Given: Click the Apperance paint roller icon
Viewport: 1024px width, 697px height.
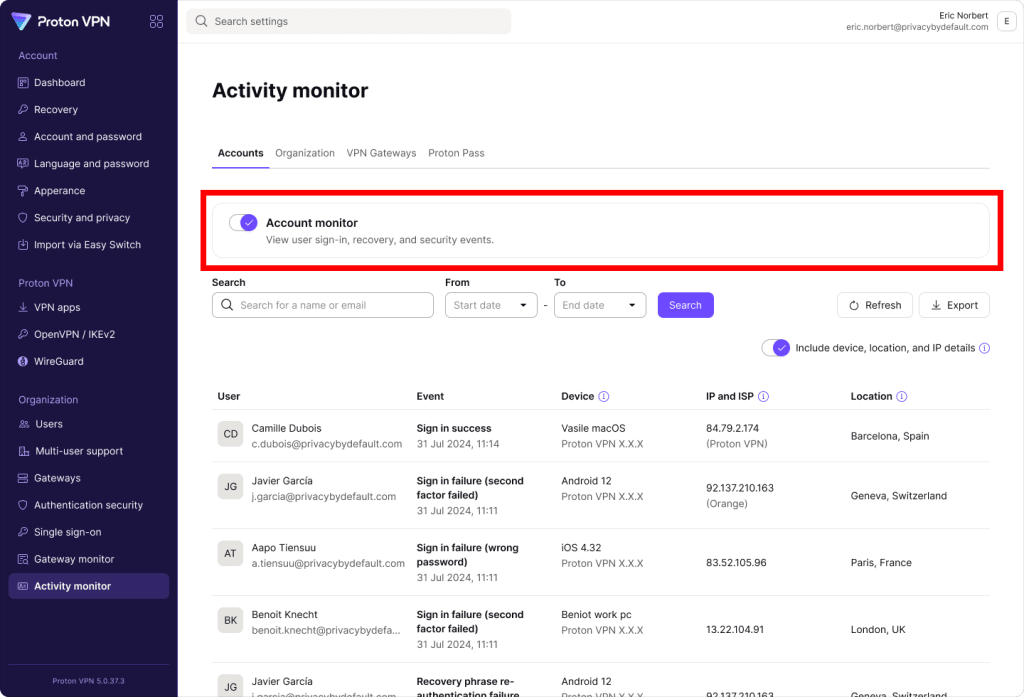Looking at the screenshot, I should [x=23, y=191].
